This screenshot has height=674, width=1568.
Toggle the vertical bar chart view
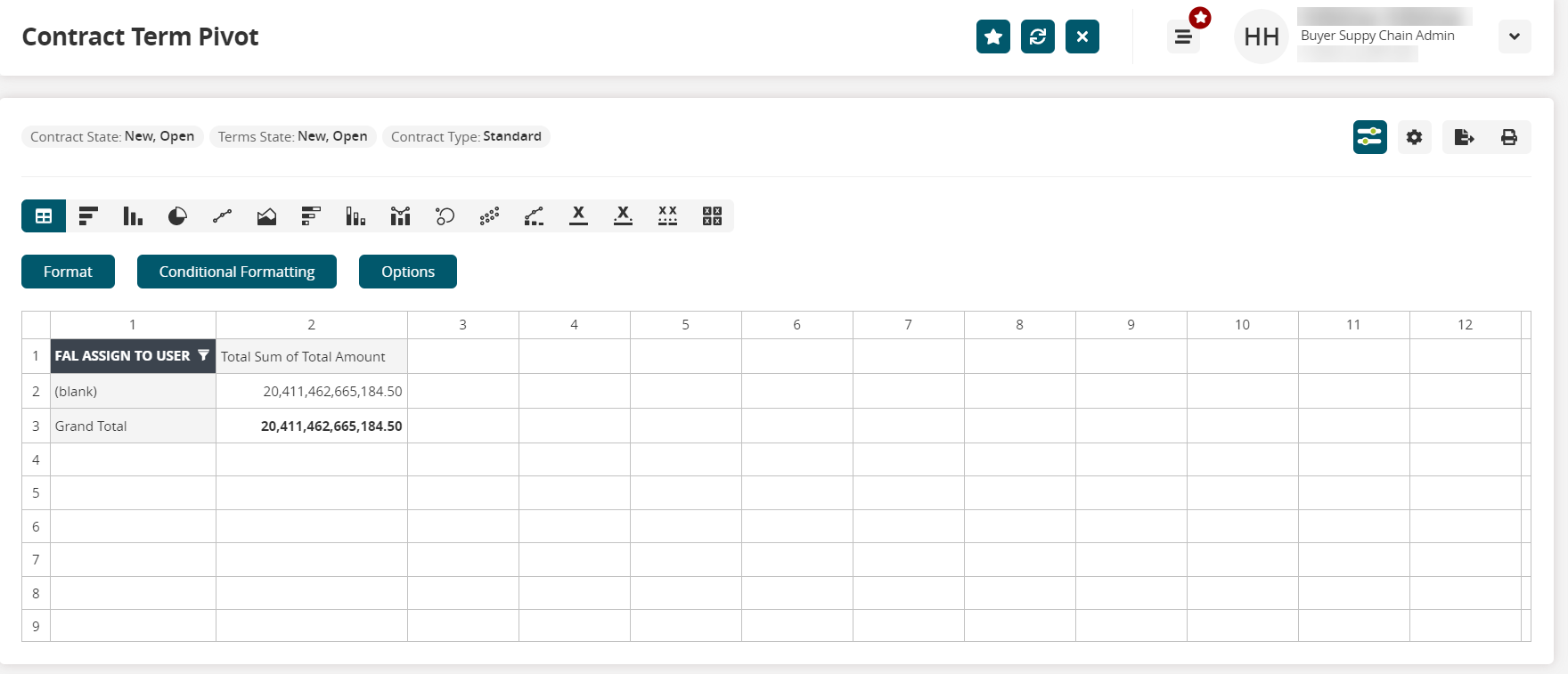pyautogui.click(x=133, y=216)
